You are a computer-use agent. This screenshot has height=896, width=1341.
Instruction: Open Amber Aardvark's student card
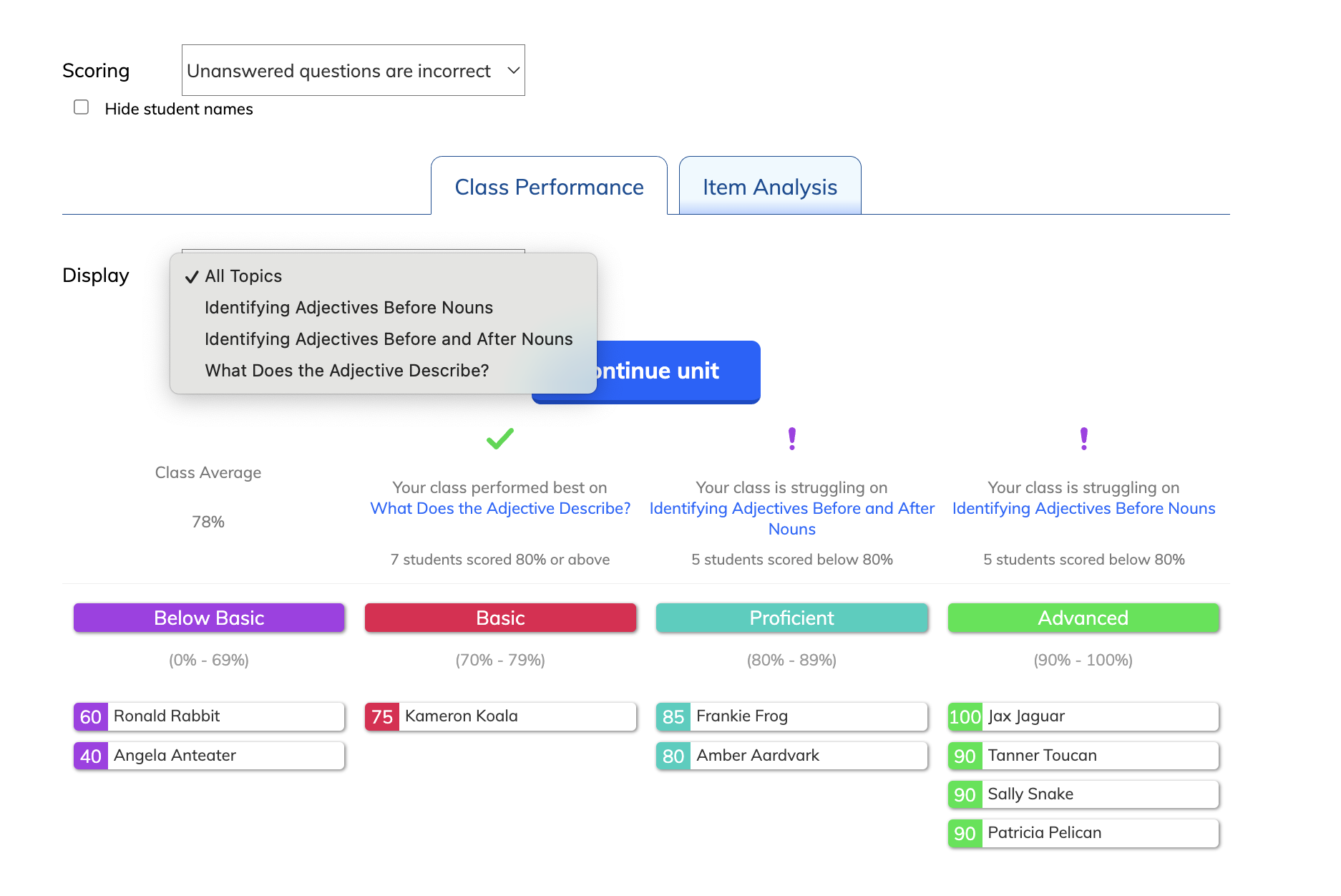(791, 756)
